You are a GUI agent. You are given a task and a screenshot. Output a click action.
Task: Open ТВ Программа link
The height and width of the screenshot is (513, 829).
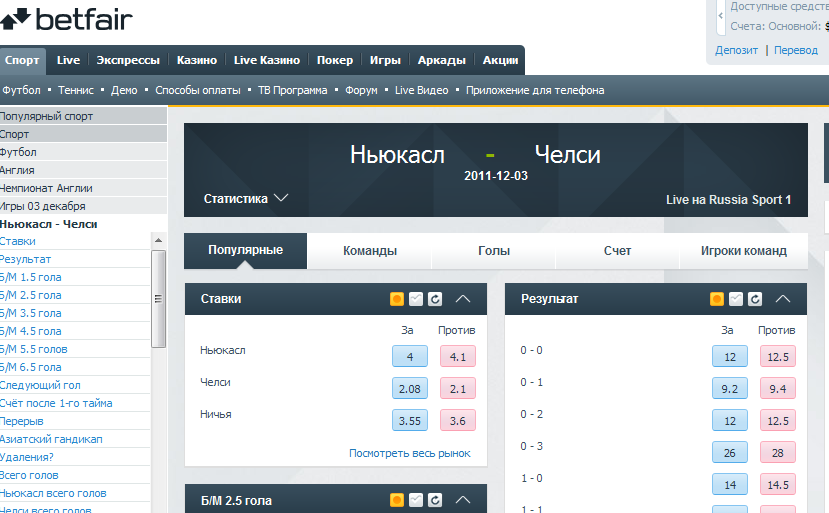[292, 90]
